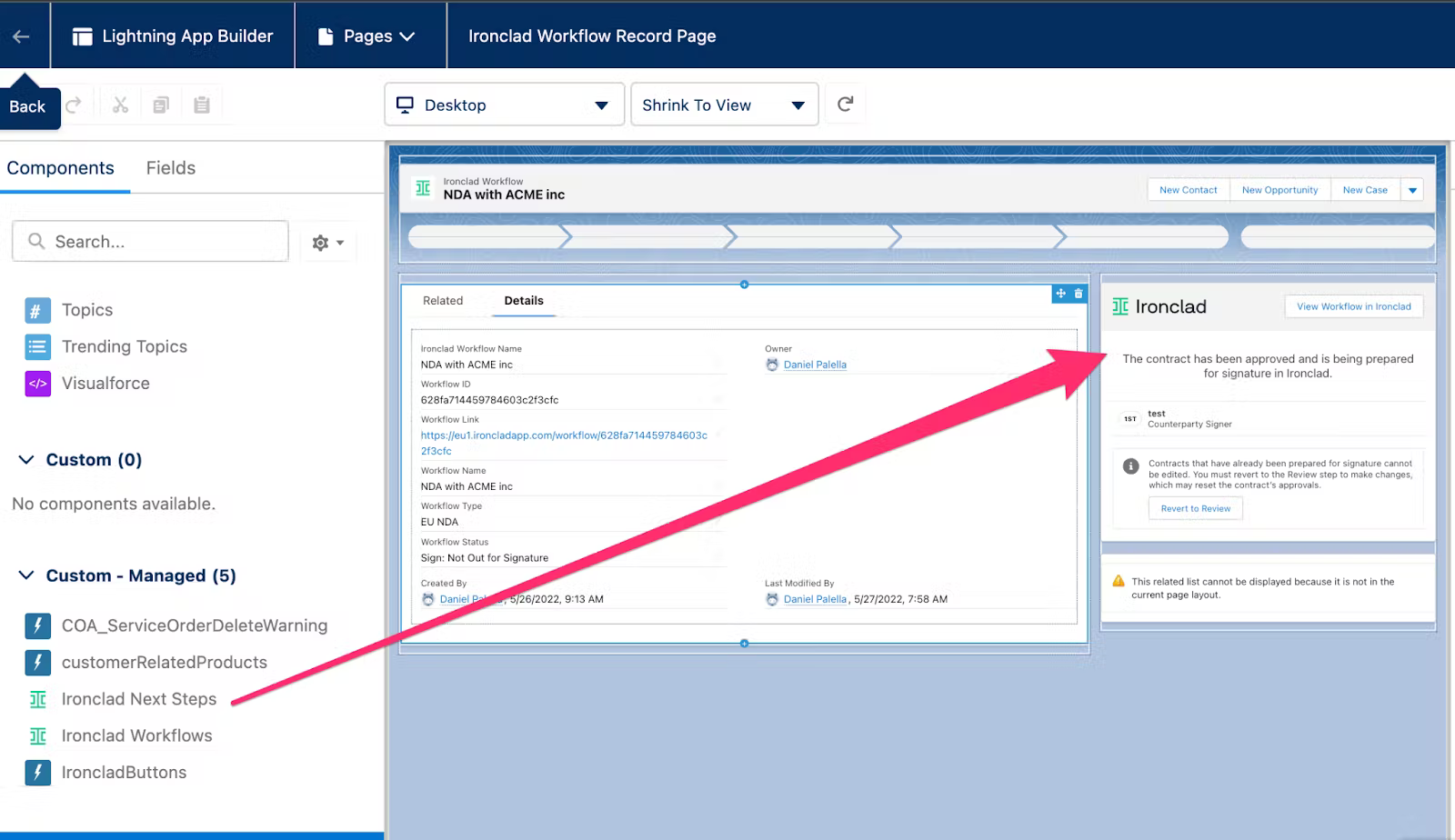Image resolution: width=1455 pixels, height=840 pixels.
Task: Click the info icon in signature notice
Action: pyautogui.click(x=1130, y=466)
